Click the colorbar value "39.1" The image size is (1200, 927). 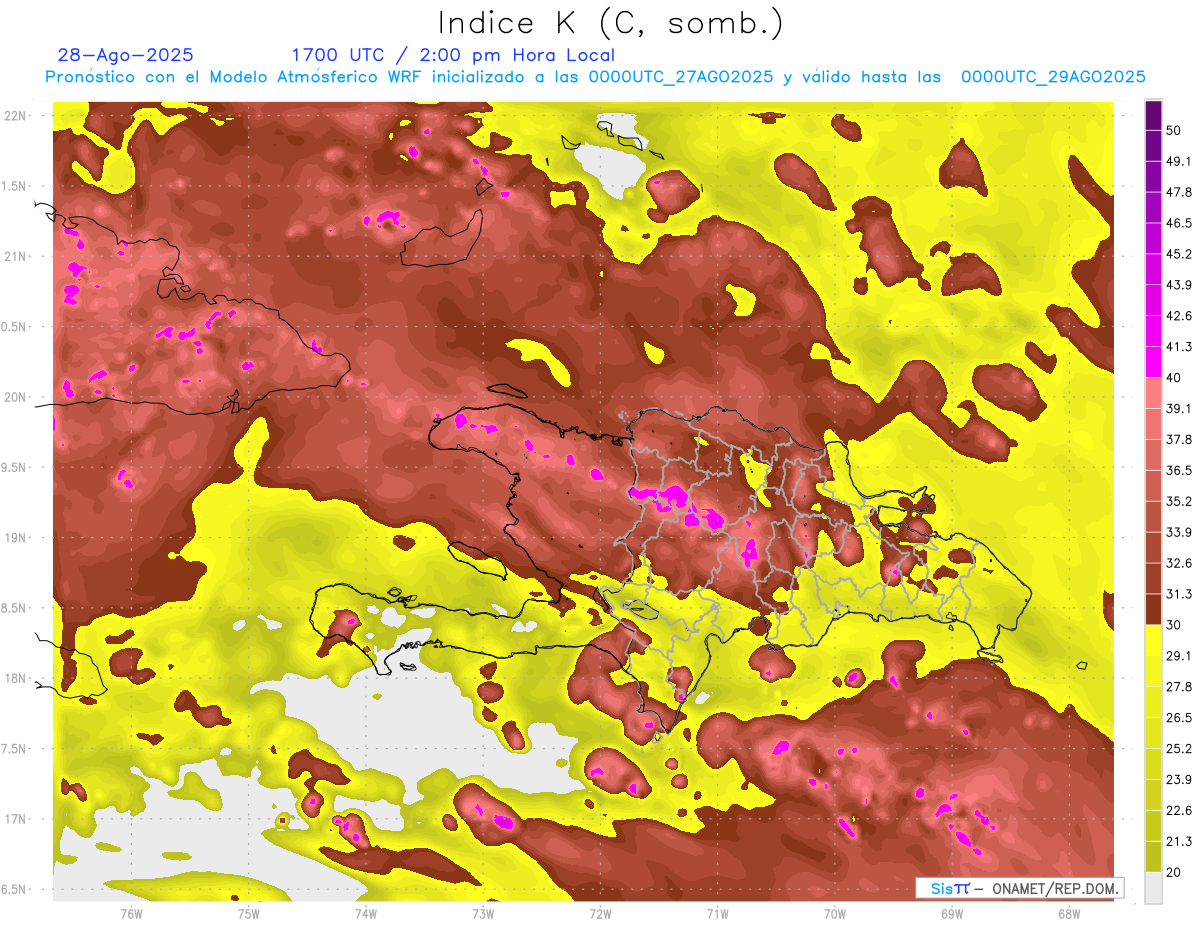(1179, 408)
